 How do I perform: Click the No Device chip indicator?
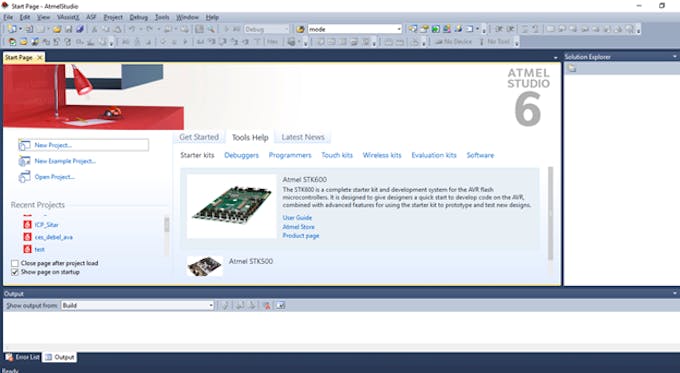pos(453,42)
